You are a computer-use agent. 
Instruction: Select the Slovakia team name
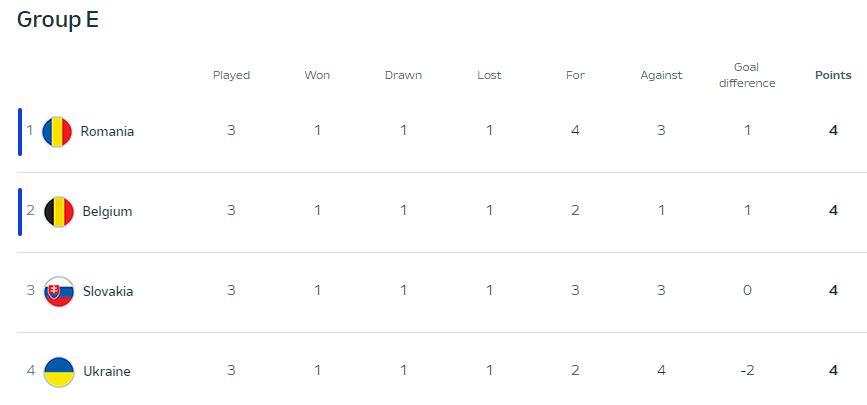(107, 291)
